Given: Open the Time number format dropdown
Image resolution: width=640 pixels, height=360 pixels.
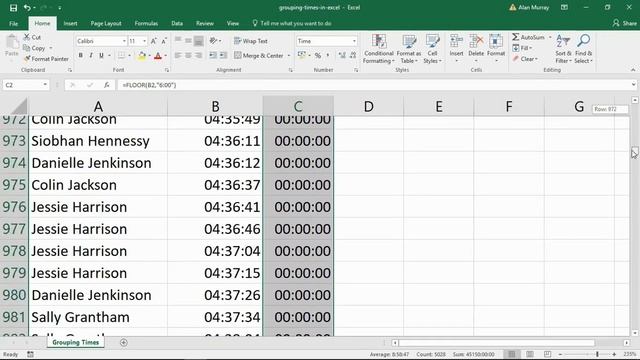Looking at the screenshot, I should 354,41.
